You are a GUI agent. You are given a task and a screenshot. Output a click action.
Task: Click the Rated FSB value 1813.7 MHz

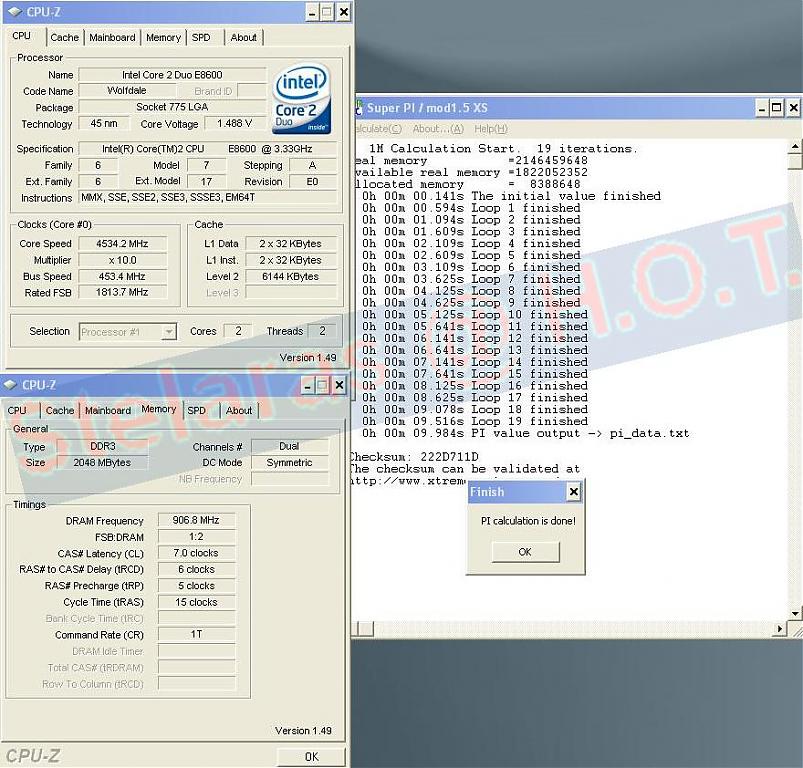click(x=122, y=292)
